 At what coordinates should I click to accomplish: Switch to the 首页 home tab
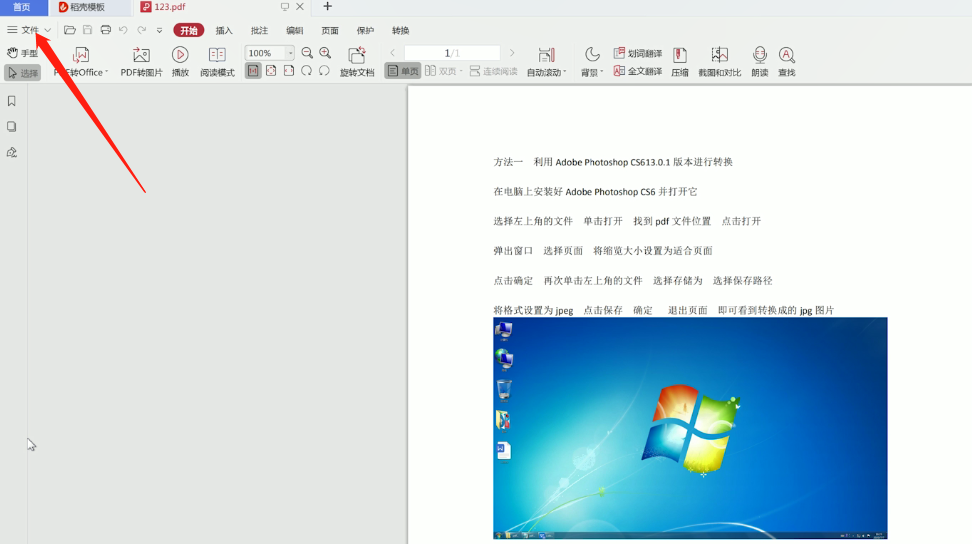(22, 7)
